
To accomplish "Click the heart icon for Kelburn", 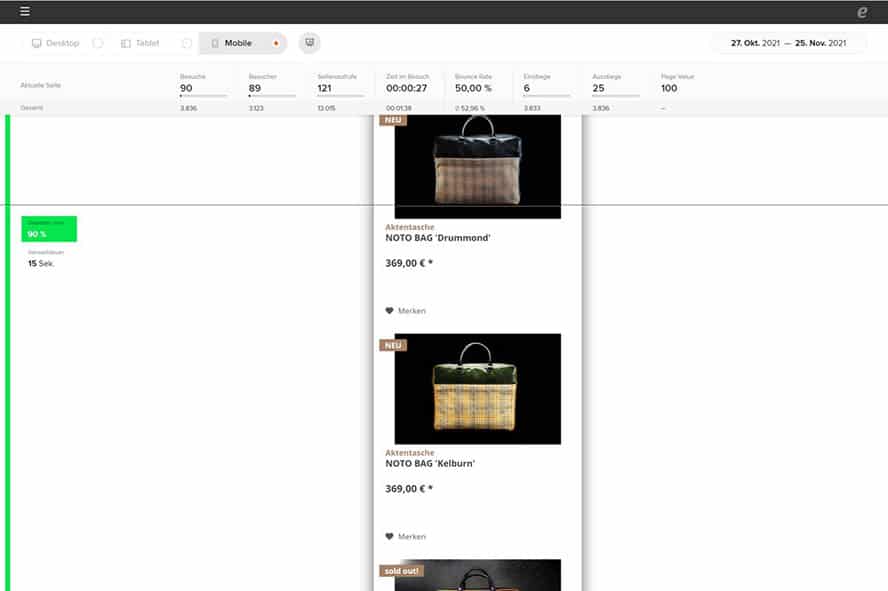I will tap(389, 537).
